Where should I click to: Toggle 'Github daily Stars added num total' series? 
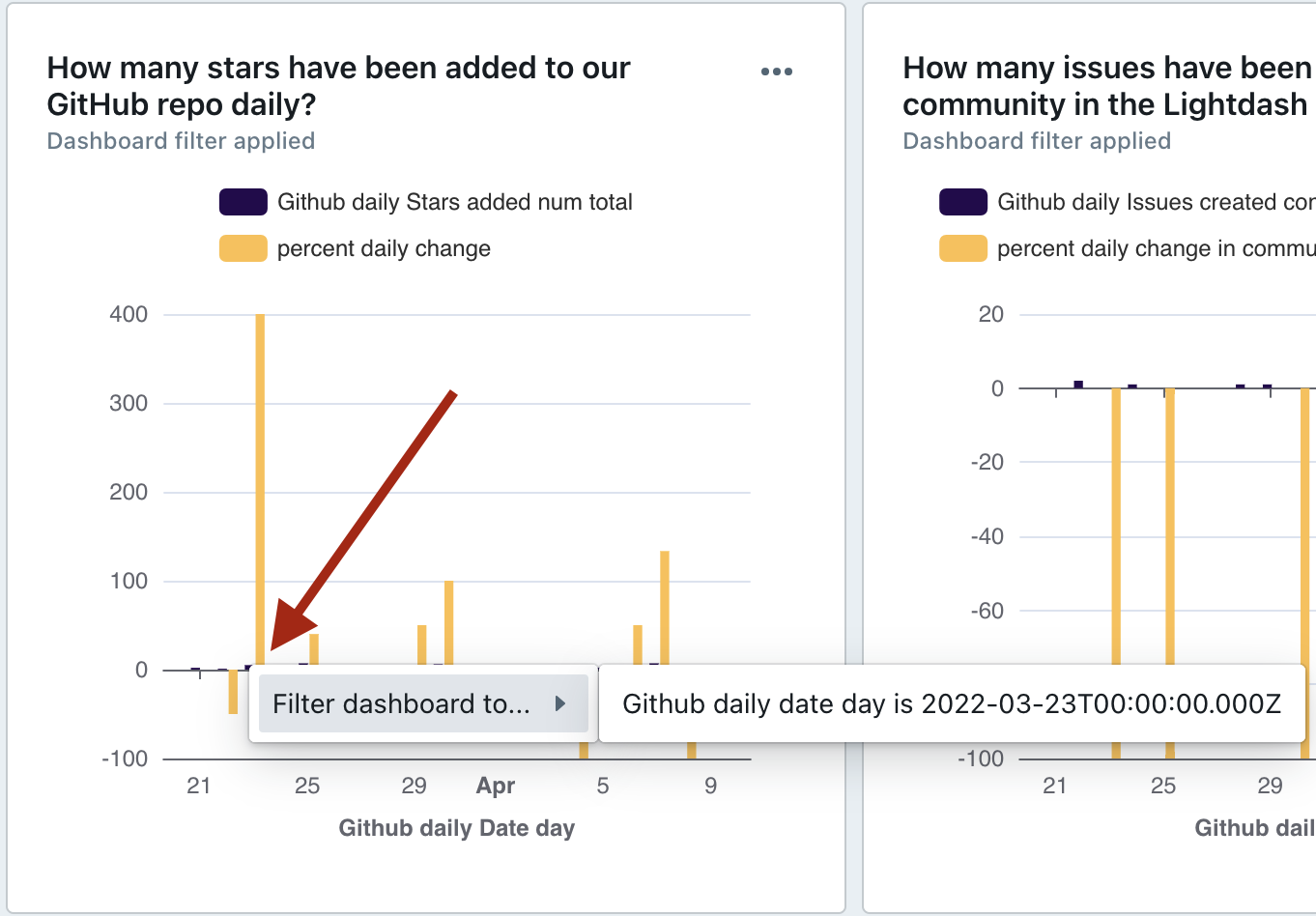point(454,202)
